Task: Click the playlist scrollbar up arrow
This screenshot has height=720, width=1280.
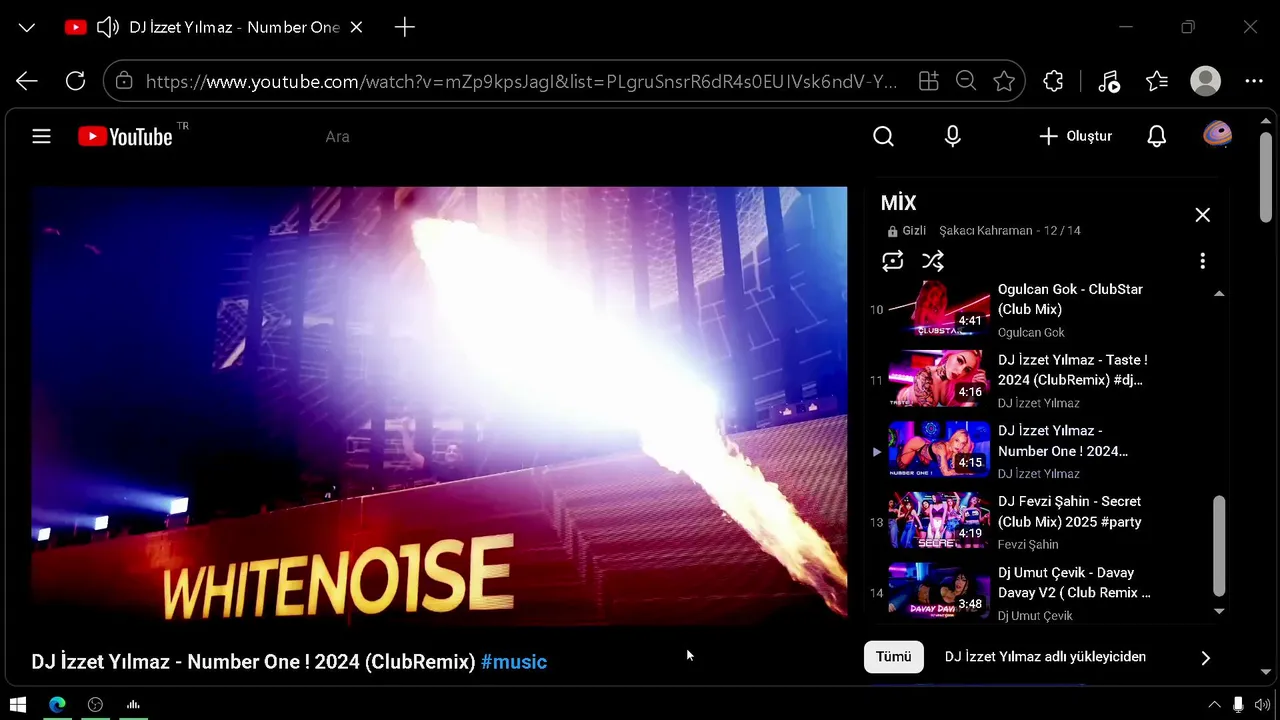Action: click(1219, 293)
